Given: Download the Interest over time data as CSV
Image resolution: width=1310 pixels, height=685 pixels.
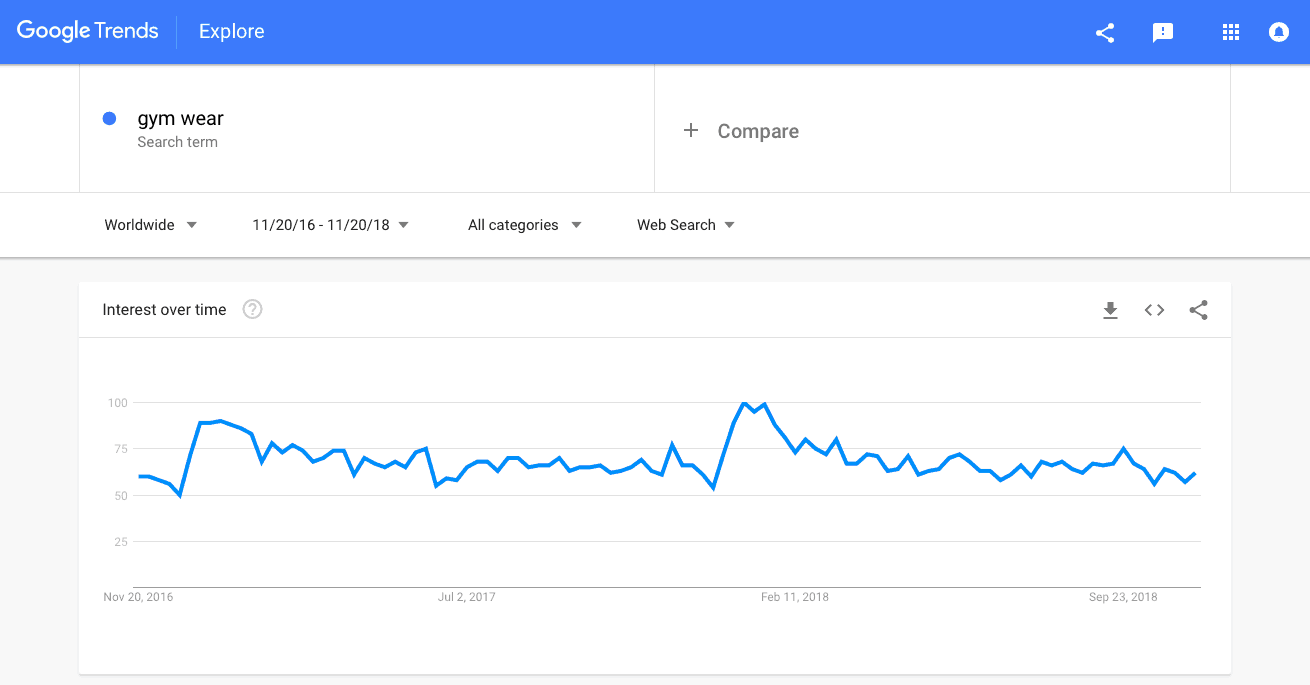Looking at the screenshot, I should pos(1110,310).
